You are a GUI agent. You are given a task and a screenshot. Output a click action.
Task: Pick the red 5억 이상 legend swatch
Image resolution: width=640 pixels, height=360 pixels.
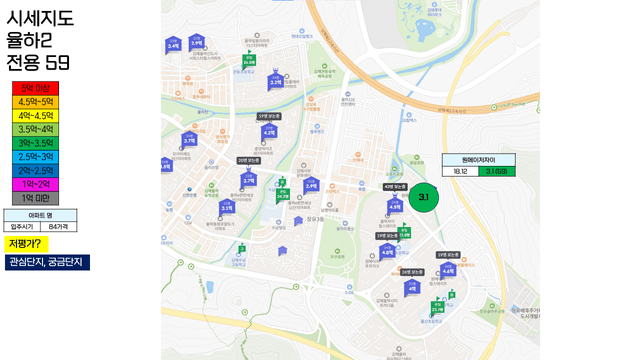point(36,88)
